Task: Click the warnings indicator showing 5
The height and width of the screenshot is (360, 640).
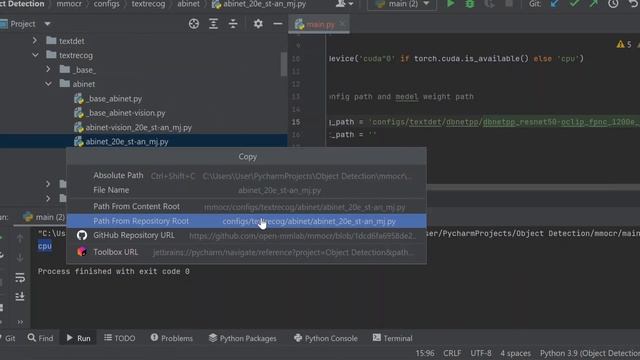Action: click(624, 44)
